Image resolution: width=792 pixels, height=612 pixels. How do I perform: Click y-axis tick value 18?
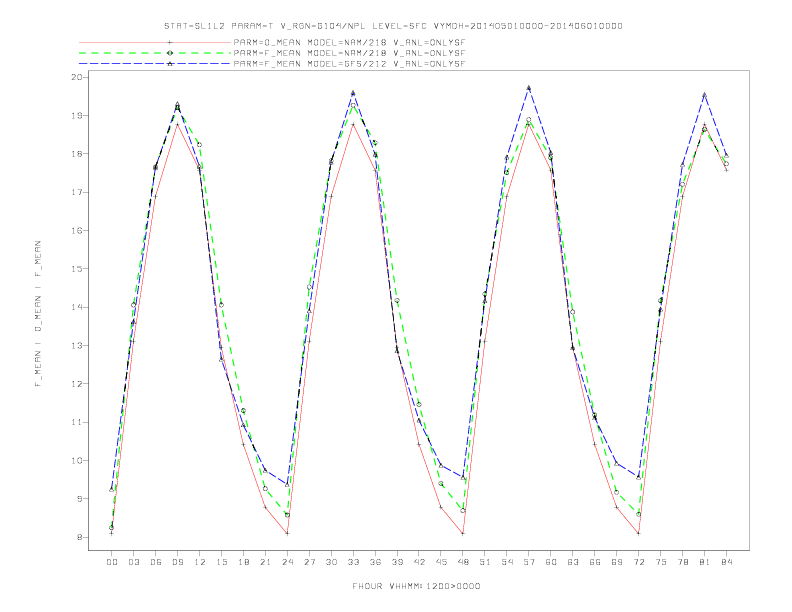(x=76, y=154)
